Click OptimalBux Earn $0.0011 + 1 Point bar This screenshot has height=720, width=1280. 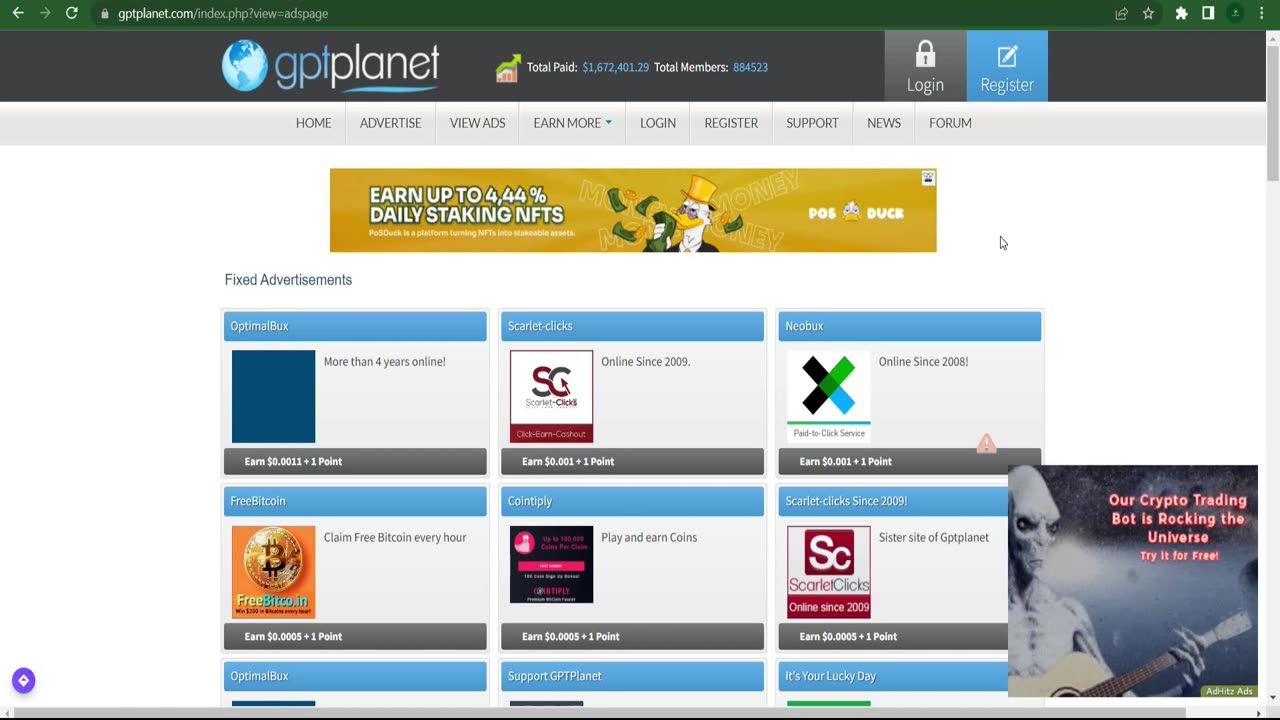pos(355,461)
